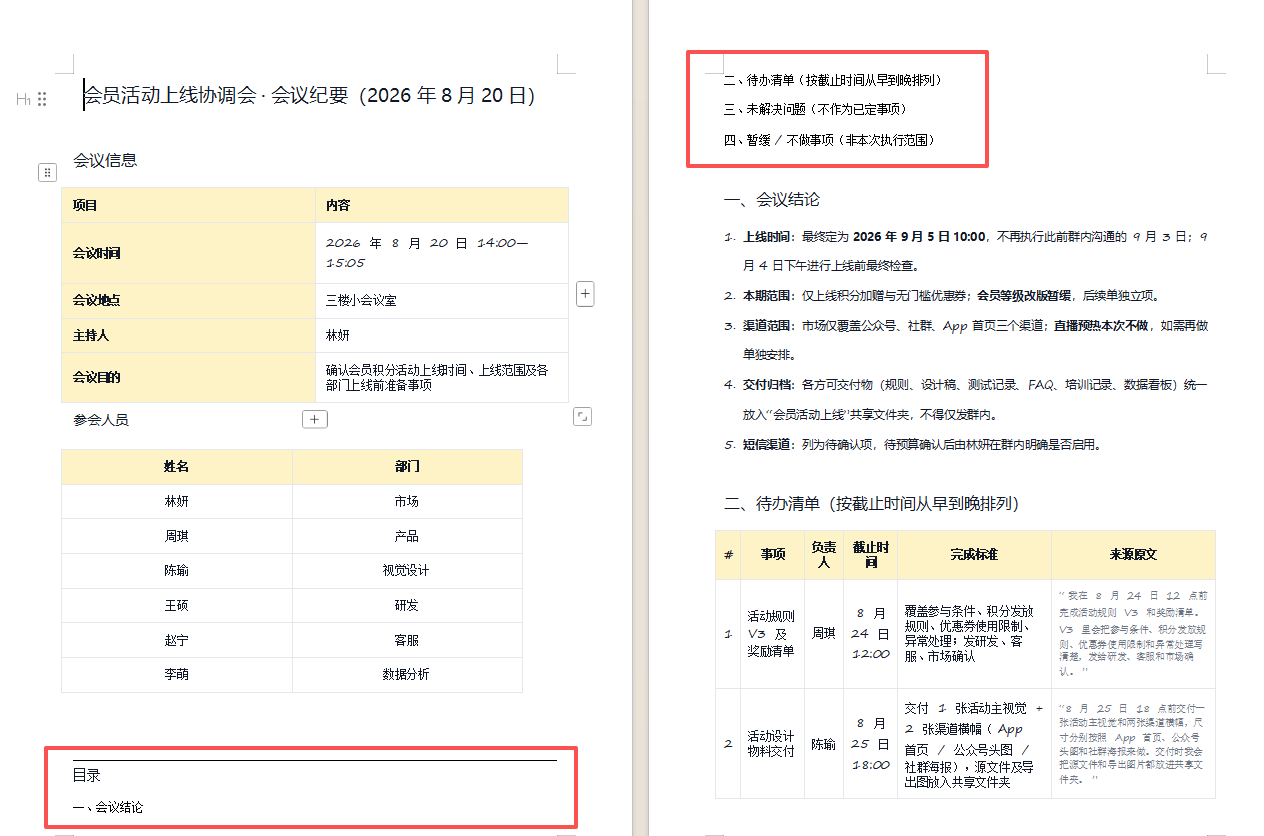Select the # header cell in the todo table
The height and width of the screenshot is (836, 1264).
(x=728, y=555)
